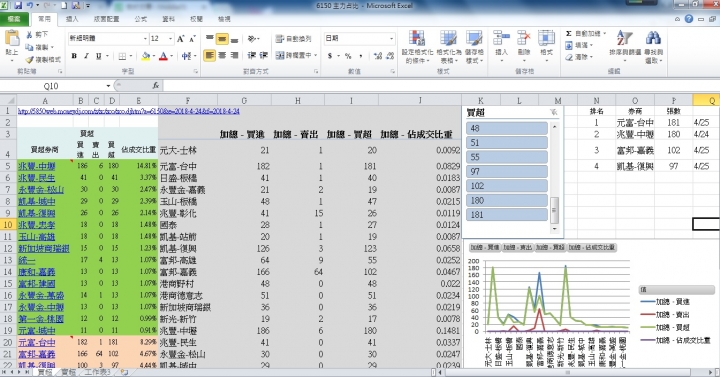The image size is (720, 377).
Task: Open Merge & Center (跨欄置中) dropdown arrow
Action: (315, 56)
